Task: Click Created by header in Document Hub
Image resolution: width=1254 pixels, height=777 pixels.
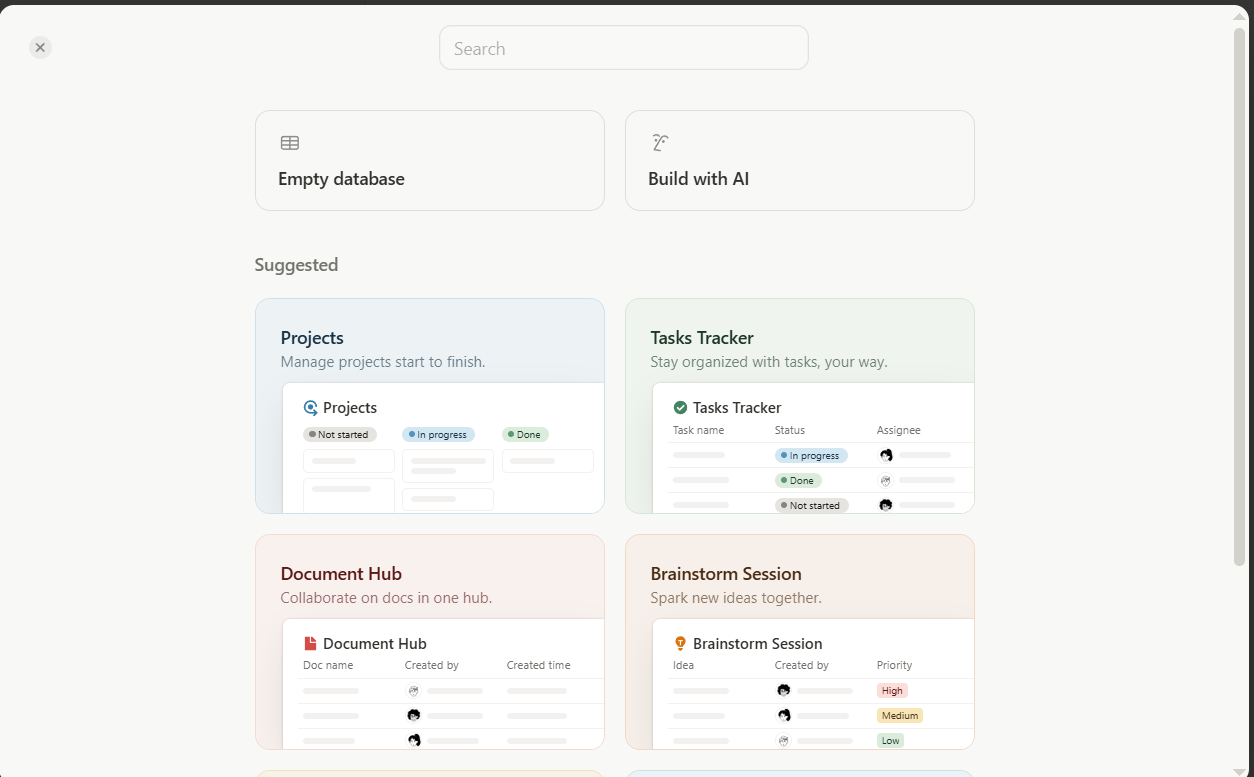Action: 432,666
